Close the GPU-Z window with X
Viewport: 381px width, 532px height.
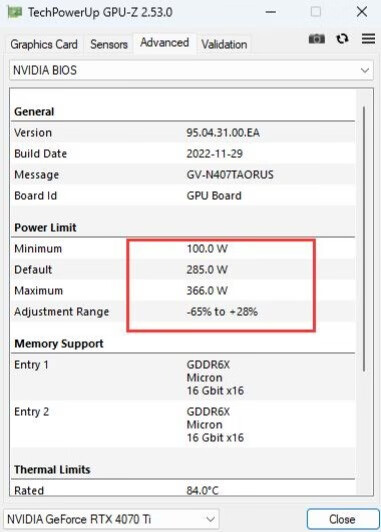362,12
